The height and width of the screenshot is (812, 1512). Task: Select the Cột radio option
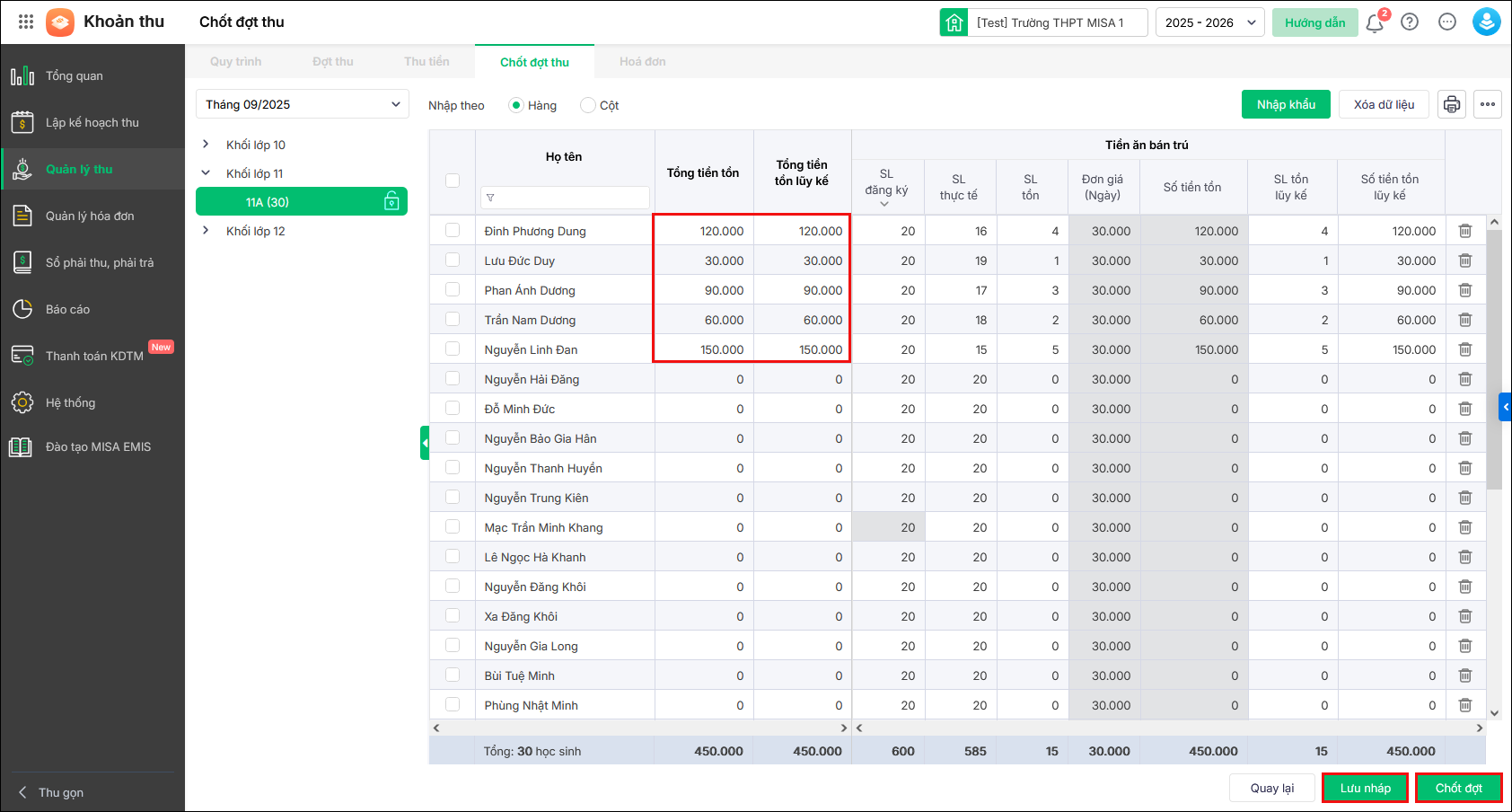[x=588, y=105]
